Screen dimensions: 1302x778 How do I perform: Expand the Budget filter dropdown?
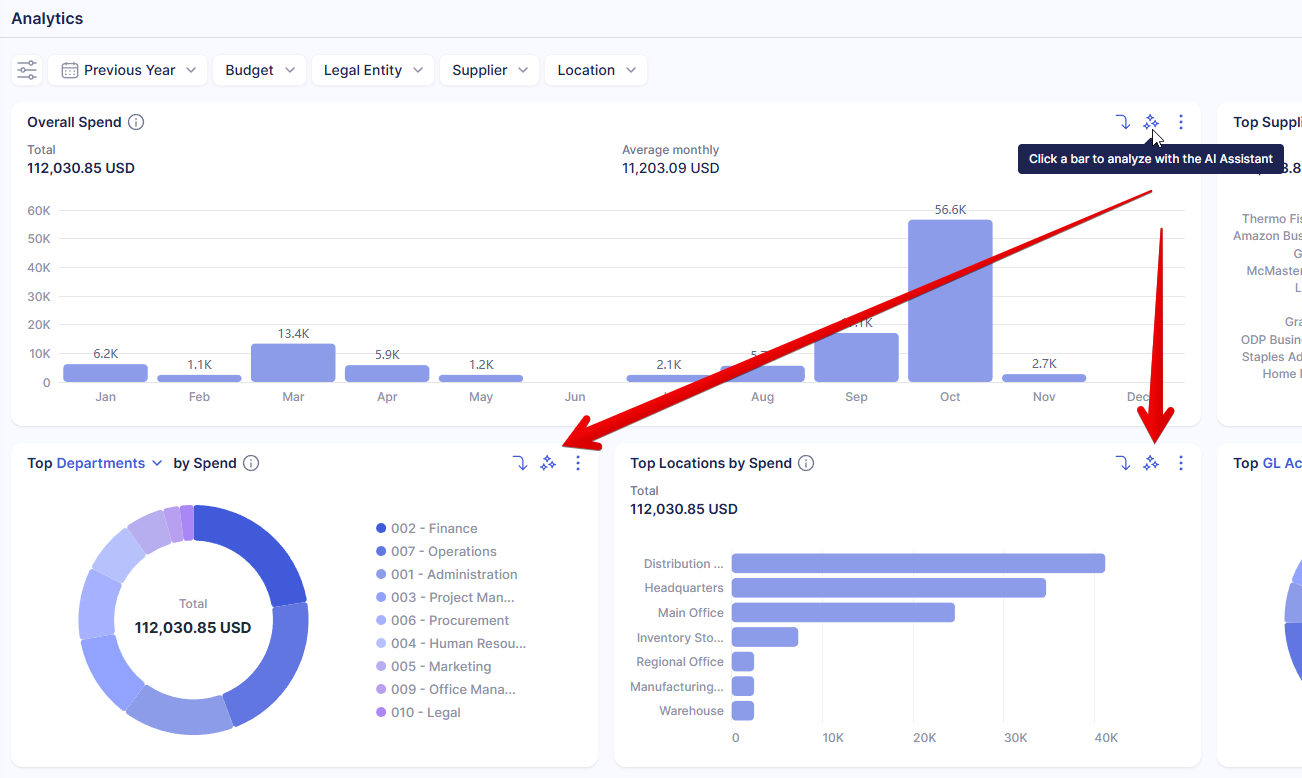point(260,70)
